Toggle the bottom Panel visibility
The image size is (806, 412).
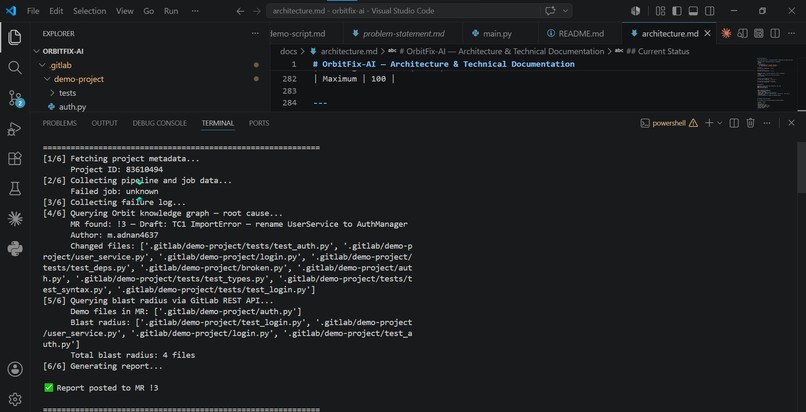(x=693, y=11)
